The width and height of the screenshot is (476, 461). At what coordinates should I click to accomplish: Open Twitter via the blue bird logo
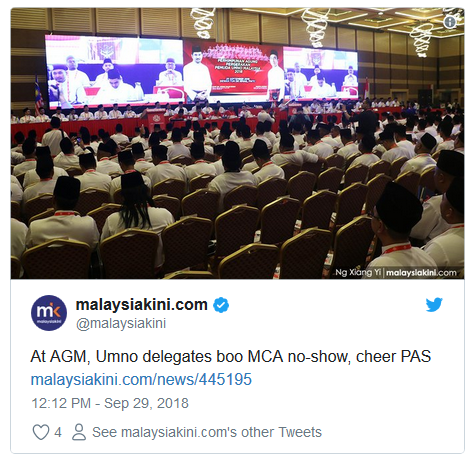[434, 305]
